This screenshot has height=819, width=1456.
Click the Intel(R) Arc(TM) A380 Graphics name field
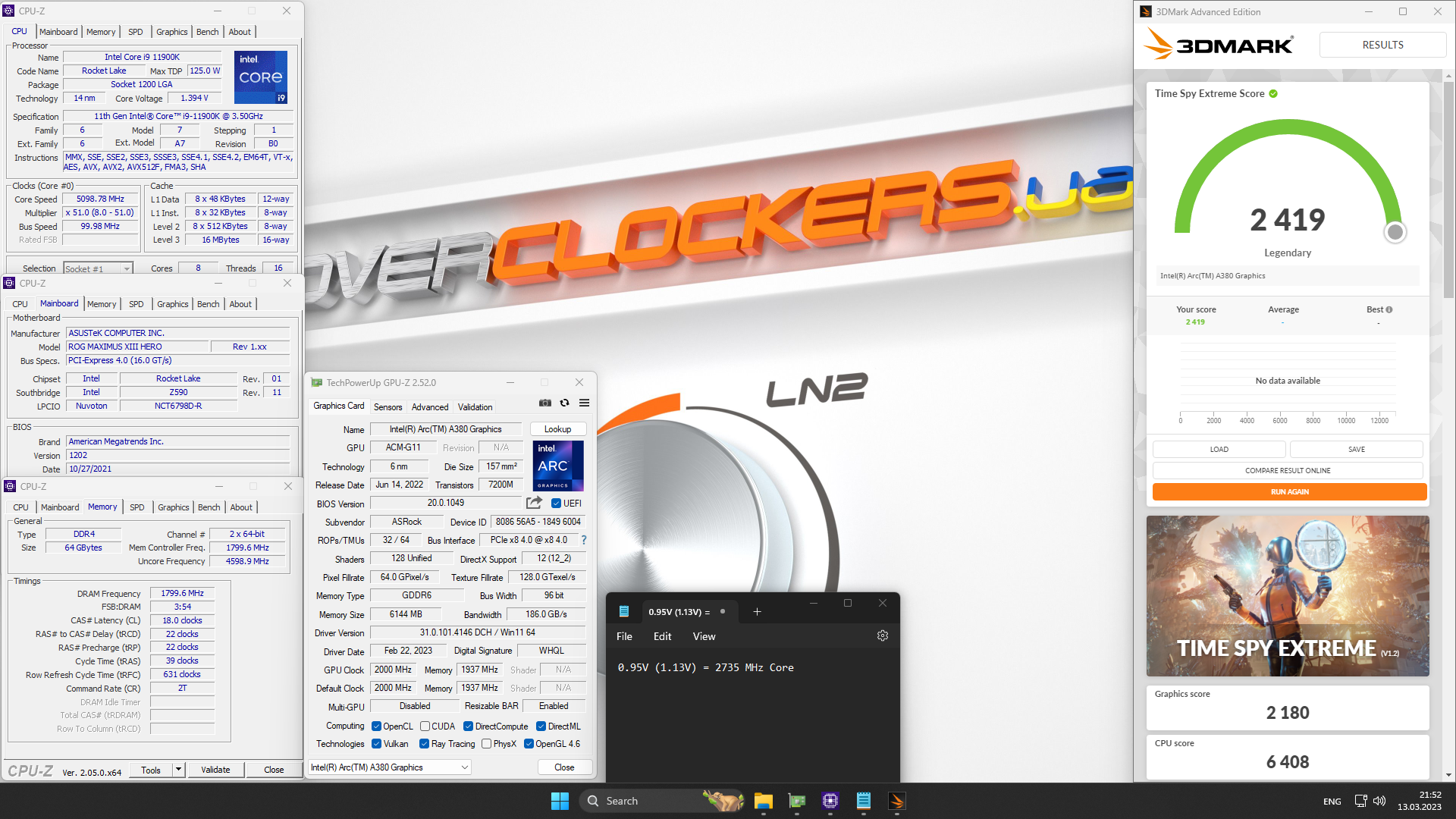[445, 429]
